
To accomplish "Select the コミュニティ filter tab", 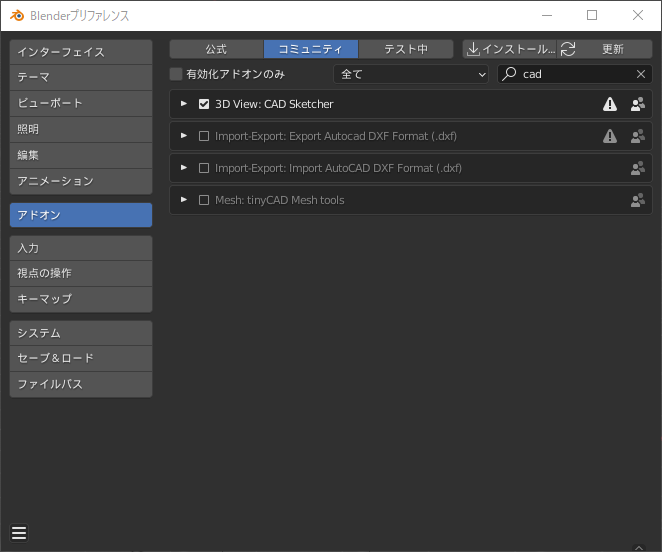I will click(311, 49).
